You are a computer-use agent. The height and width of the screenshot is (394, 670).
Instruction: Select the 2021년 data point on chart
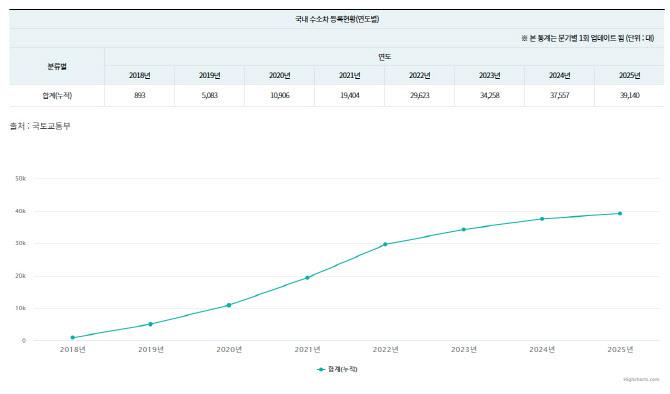click(307, 278)
